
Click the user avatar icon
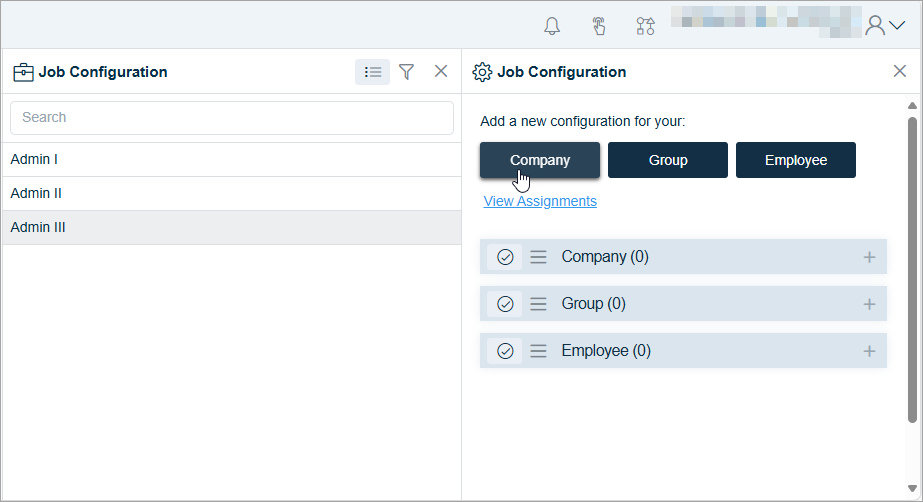[x=875, y=25]
